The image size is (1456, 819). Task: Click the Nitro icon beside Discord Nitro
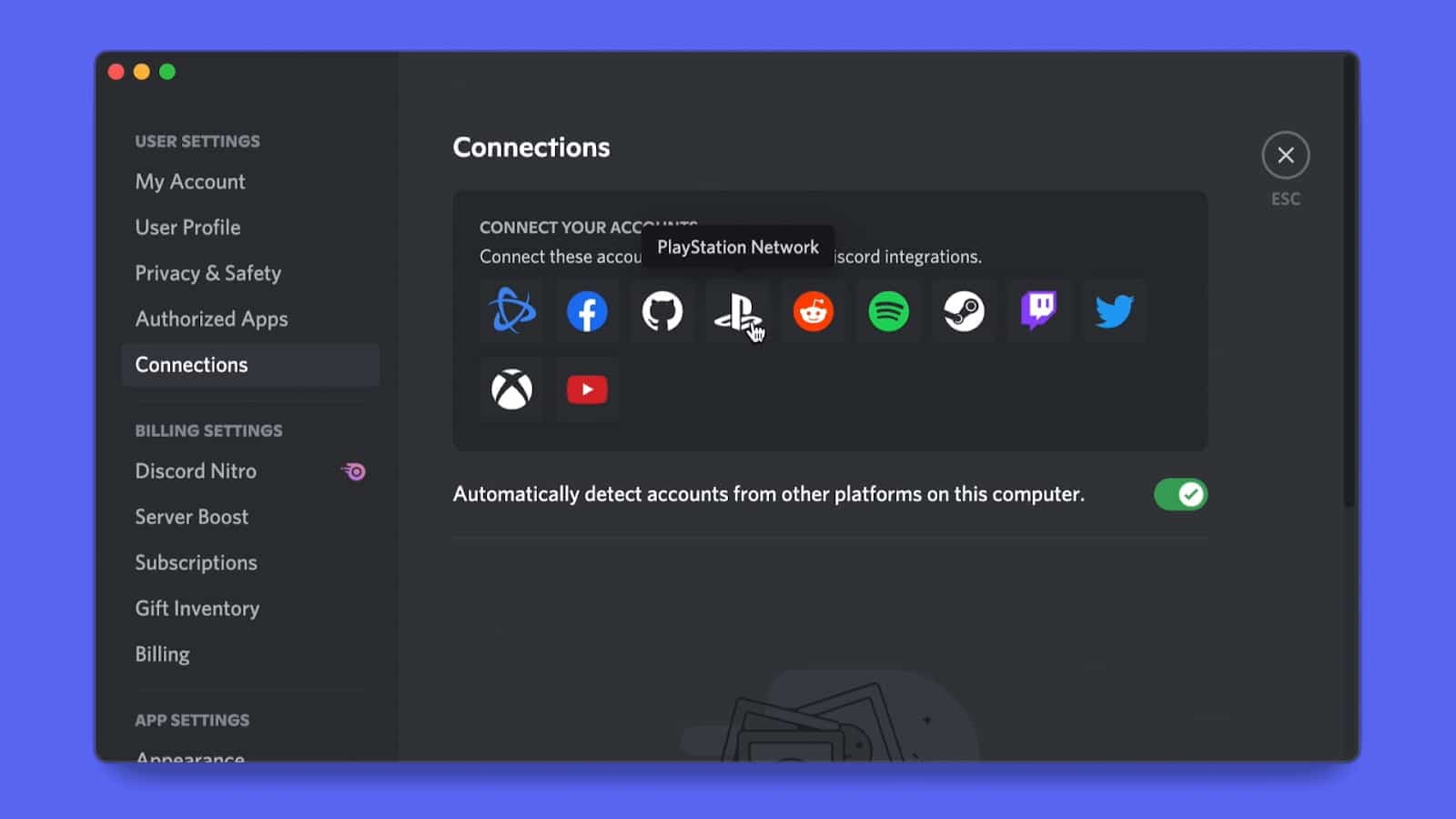coord(354,471)
